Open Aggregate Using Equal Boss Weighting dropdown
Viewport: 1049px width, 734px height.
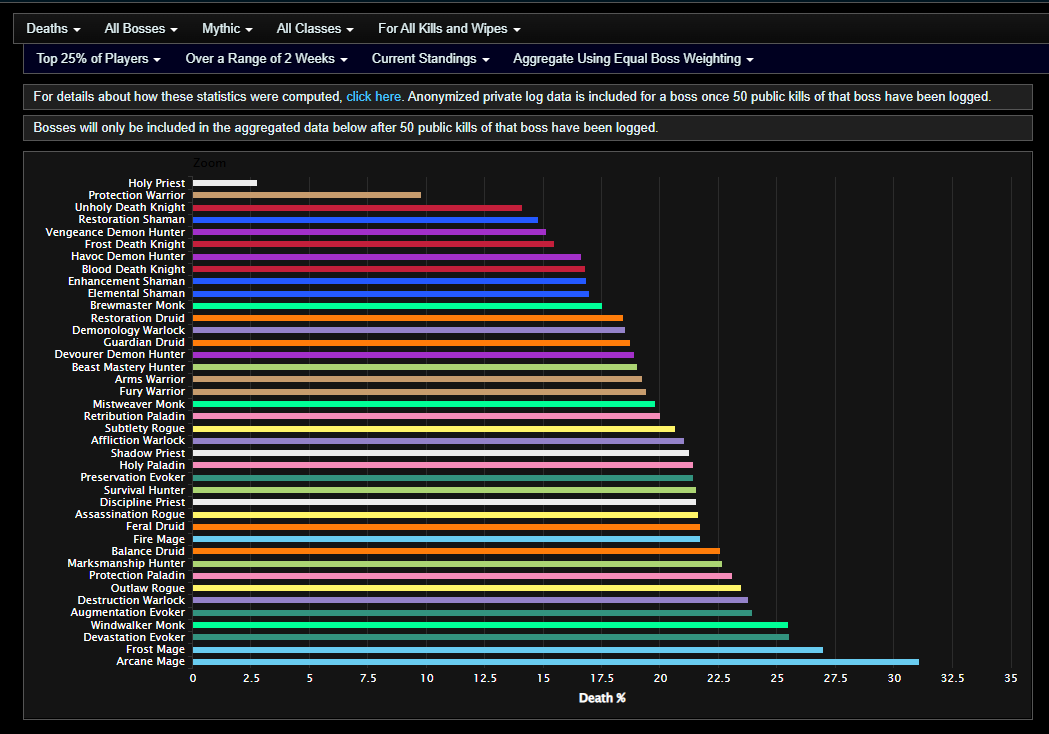[x=633, y=59]
